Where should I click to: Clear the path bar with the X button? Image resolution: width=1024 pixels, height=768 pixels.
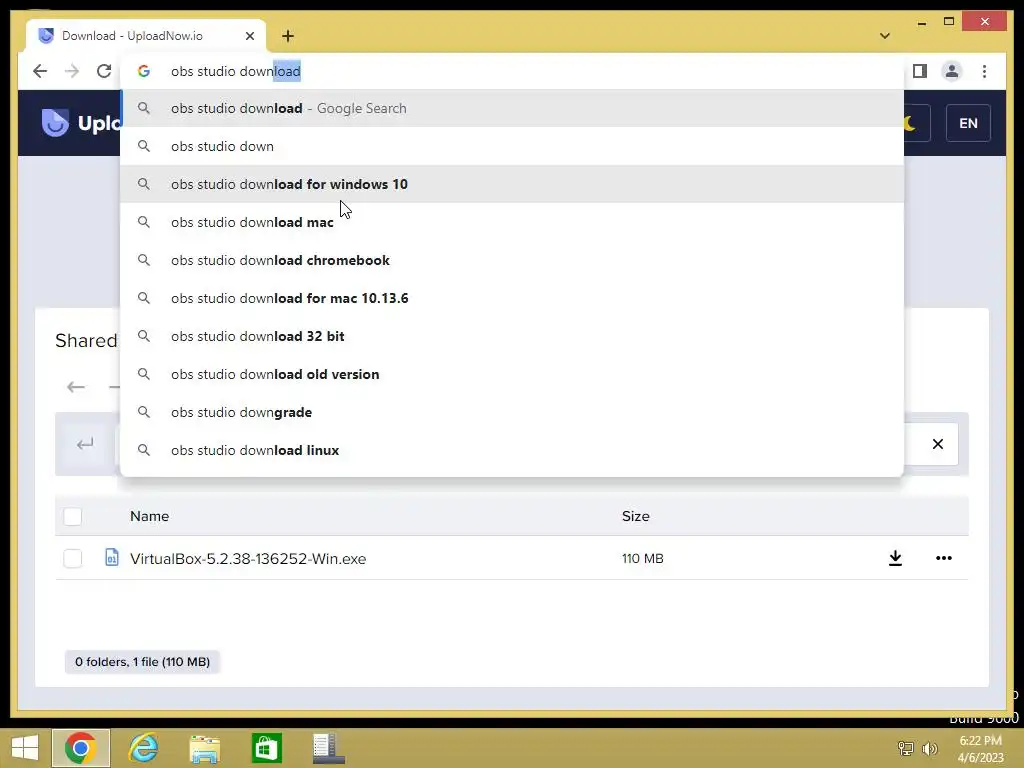click(x=938, y=444)
